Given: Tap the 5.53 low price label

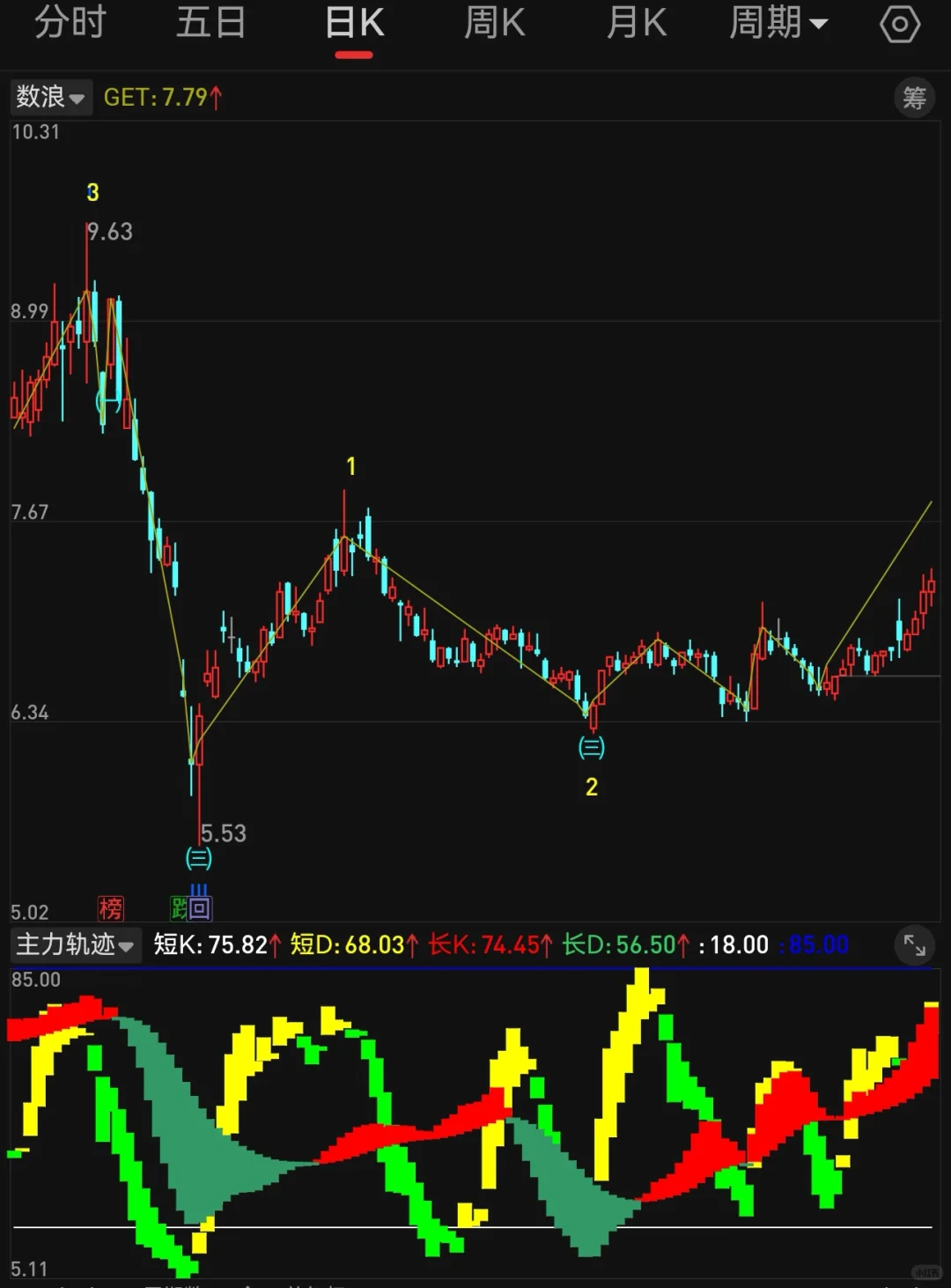Looking at the screenshot, I should tap(224, 833).
